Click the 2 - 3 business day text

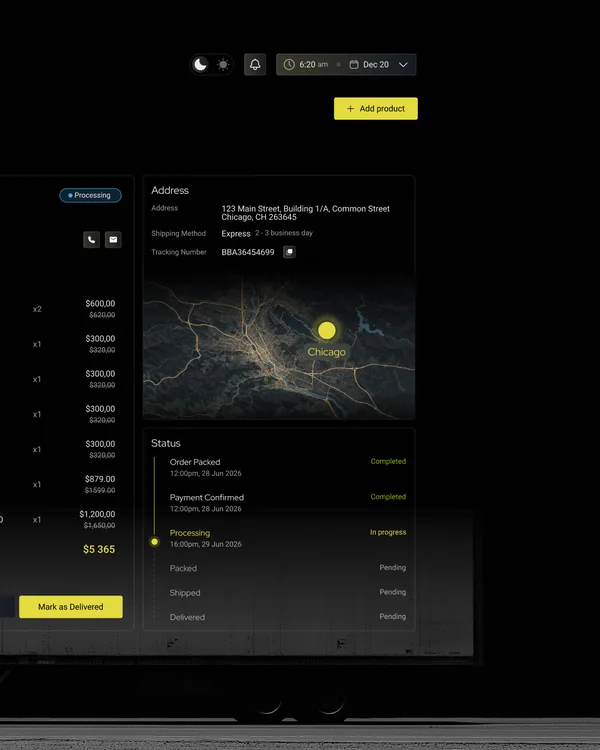click(284, 233)
